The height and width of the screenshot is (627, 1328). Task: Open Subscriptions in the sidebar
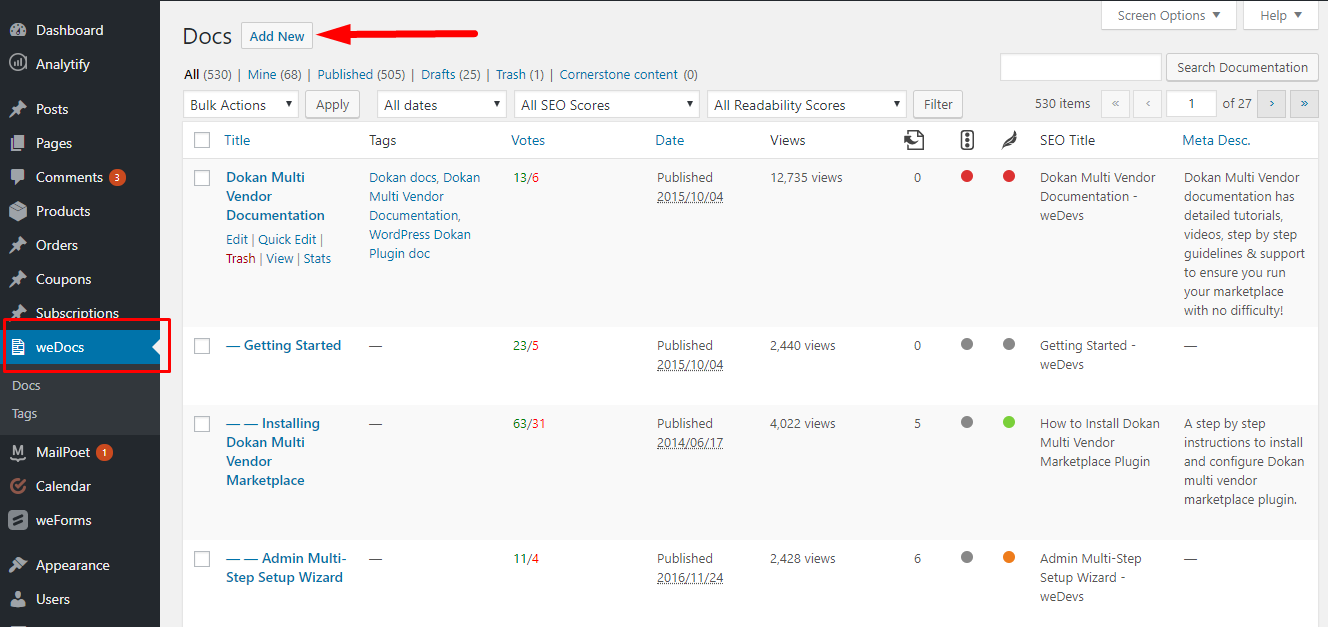[77, 313]
